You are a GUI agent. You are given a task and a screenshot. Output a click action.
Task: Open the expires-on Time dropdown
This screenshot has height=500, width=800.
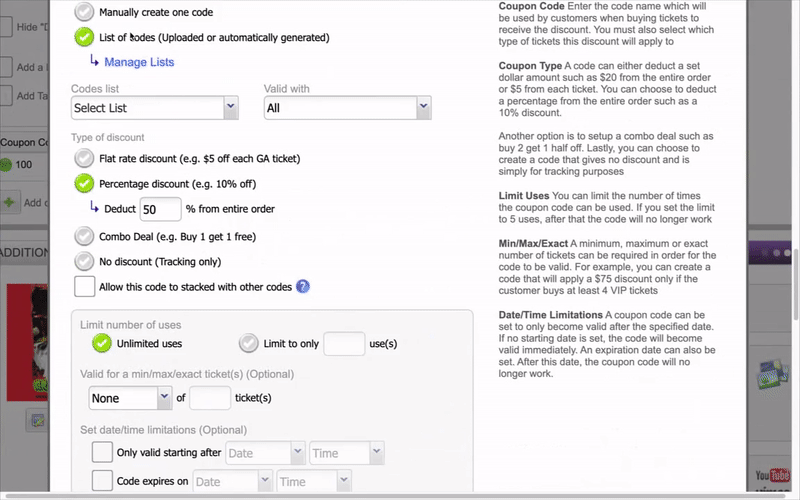pos(314,482)
